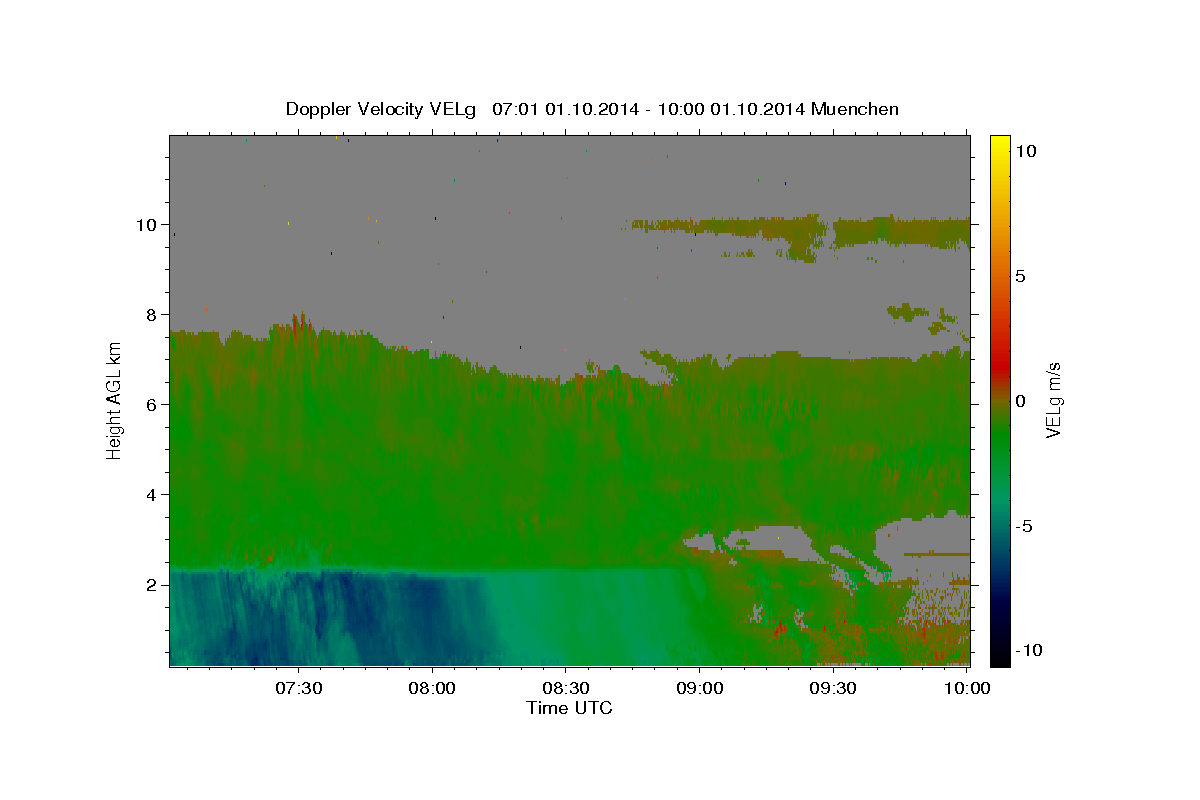Click the height axis label '2'
The height and width of the screenshot is (800, 1200).
click(x=154, y=584)
